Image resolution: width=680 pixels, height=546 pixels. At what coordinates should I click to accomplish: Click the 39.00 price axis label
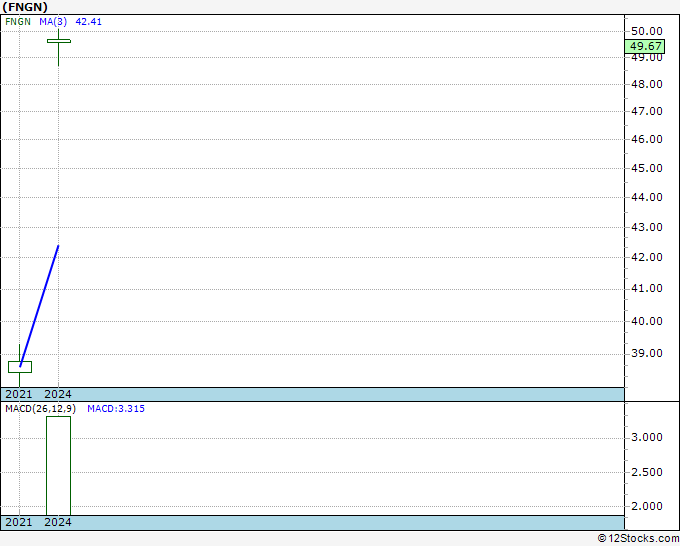coord(646,353)
